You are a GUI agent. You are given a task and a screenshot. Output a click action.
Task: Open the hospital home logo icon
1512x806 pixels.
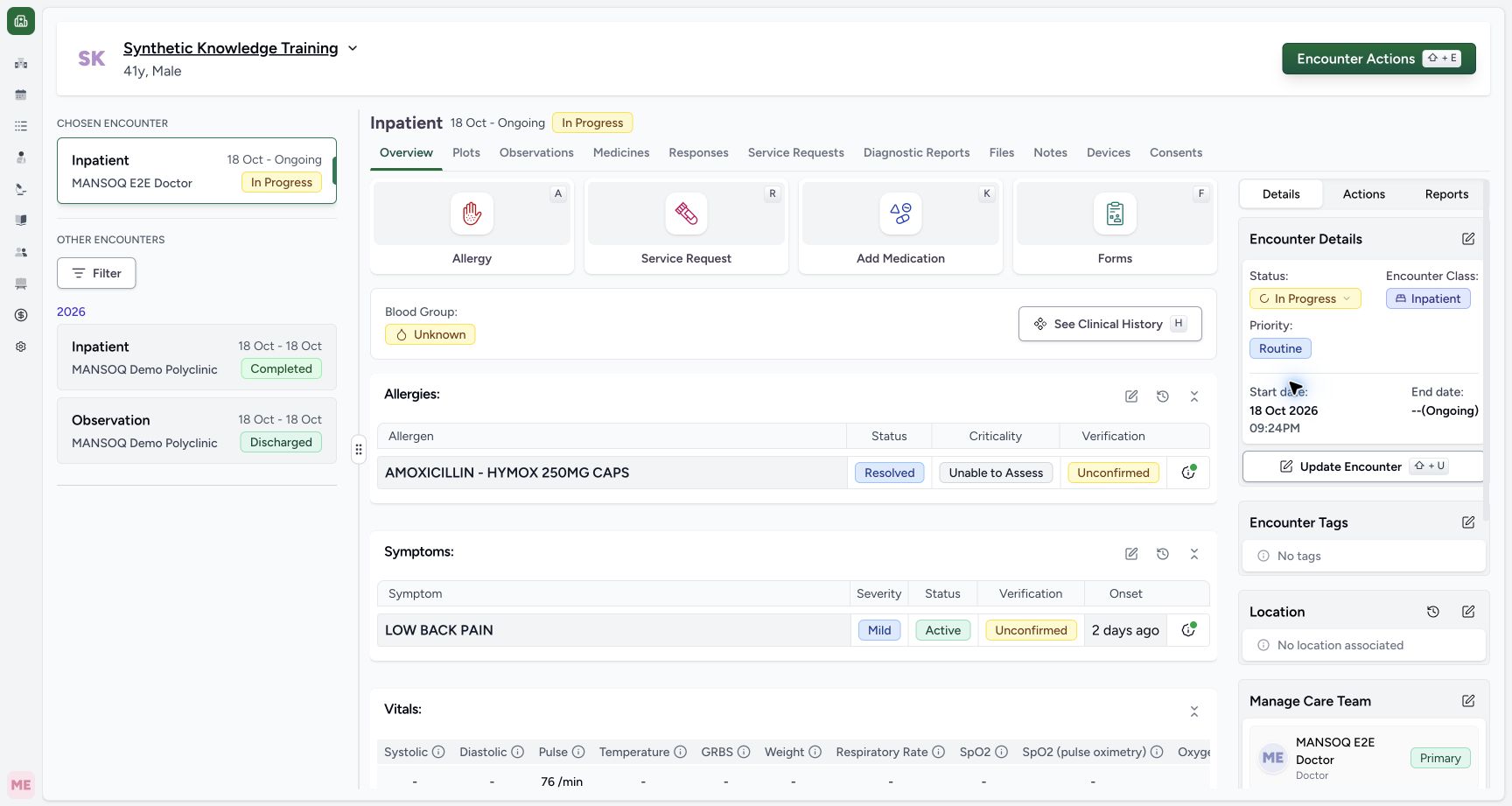coord(21,21)
